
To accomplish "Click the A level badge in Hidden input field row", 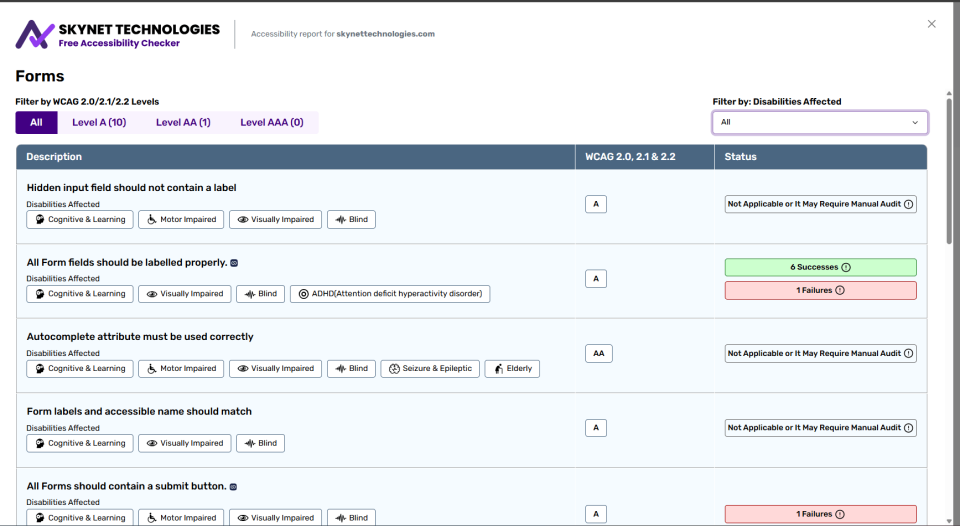I will click(x=596, y=205).
